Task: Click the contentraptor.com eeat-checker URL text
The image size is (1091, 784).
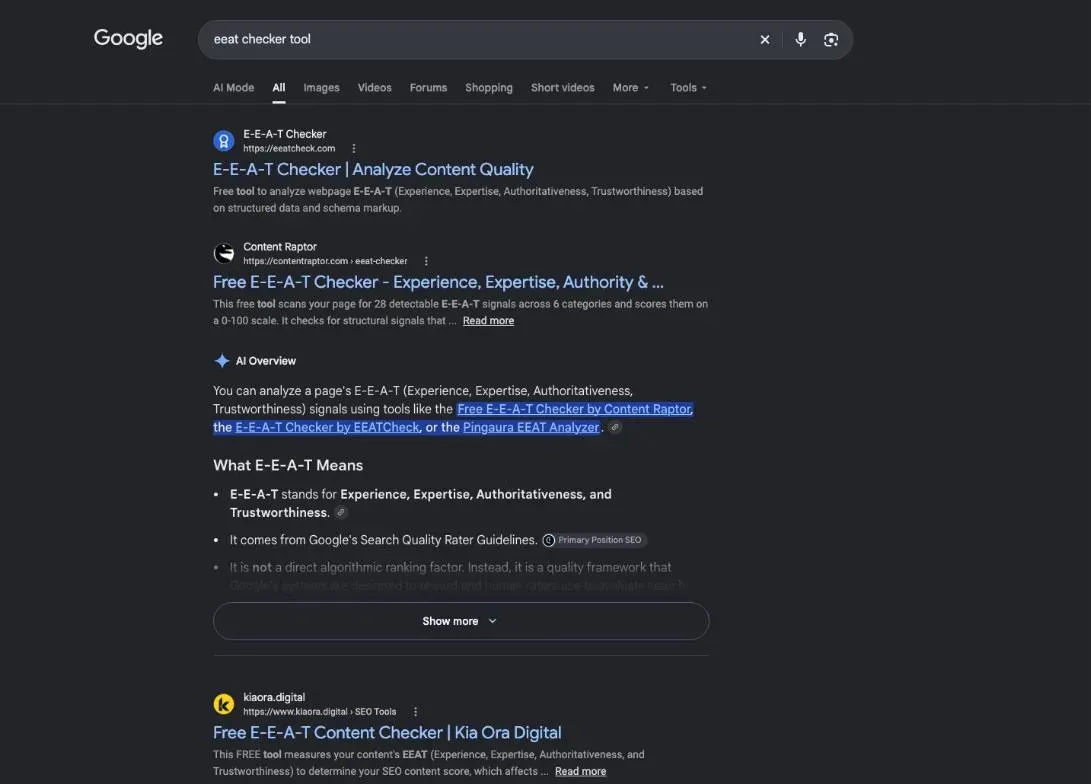Action: point(325,261)
